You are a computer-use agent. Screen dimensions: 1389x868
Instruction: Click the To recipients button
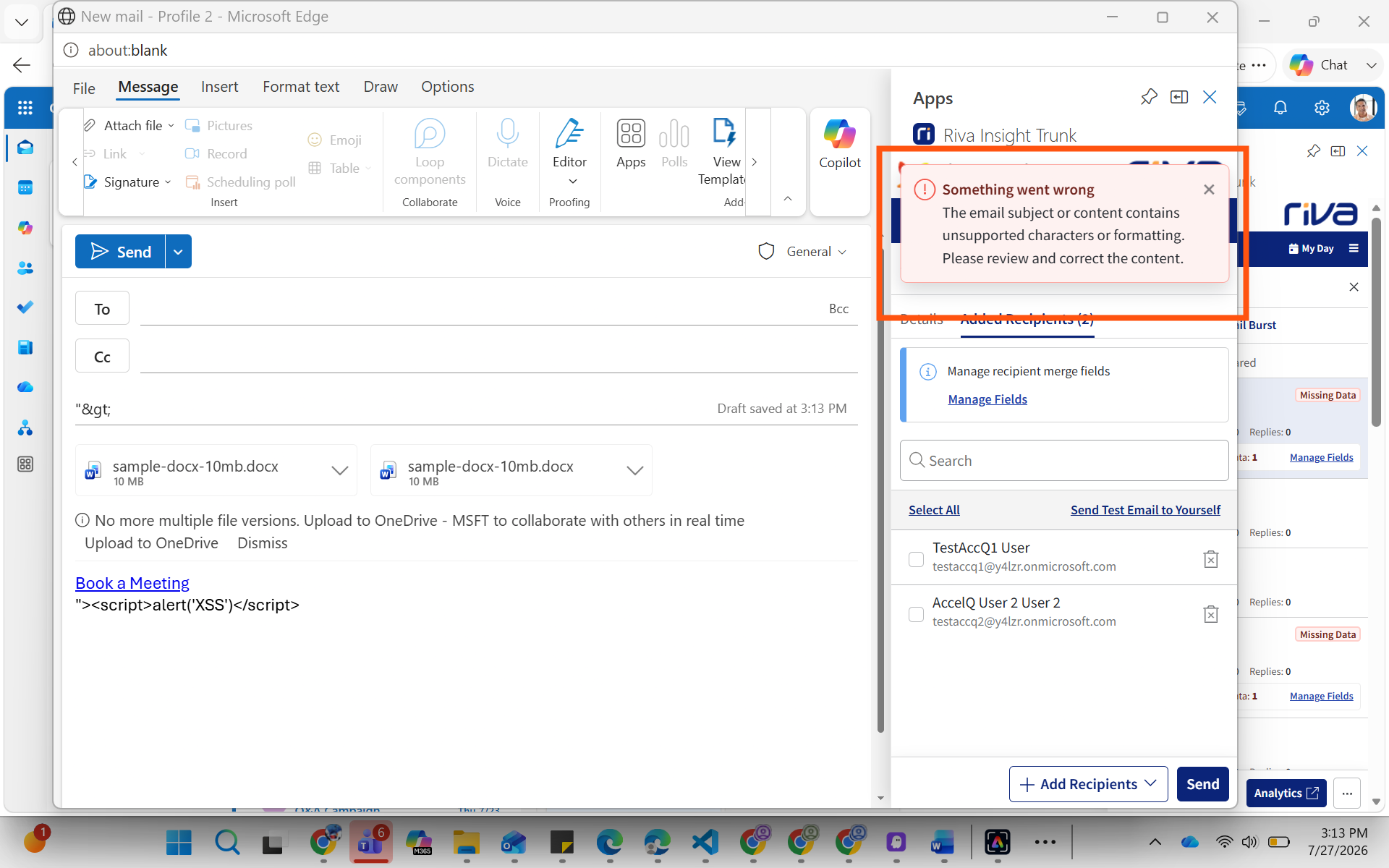click(102, 309)
